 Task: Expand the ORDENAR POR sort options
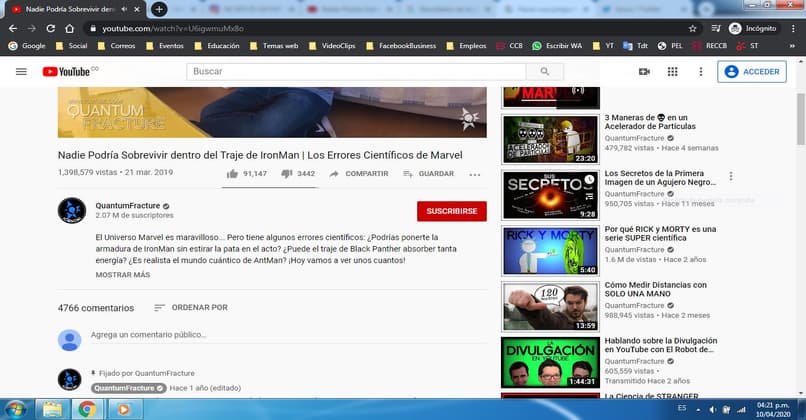pos(191,307)
